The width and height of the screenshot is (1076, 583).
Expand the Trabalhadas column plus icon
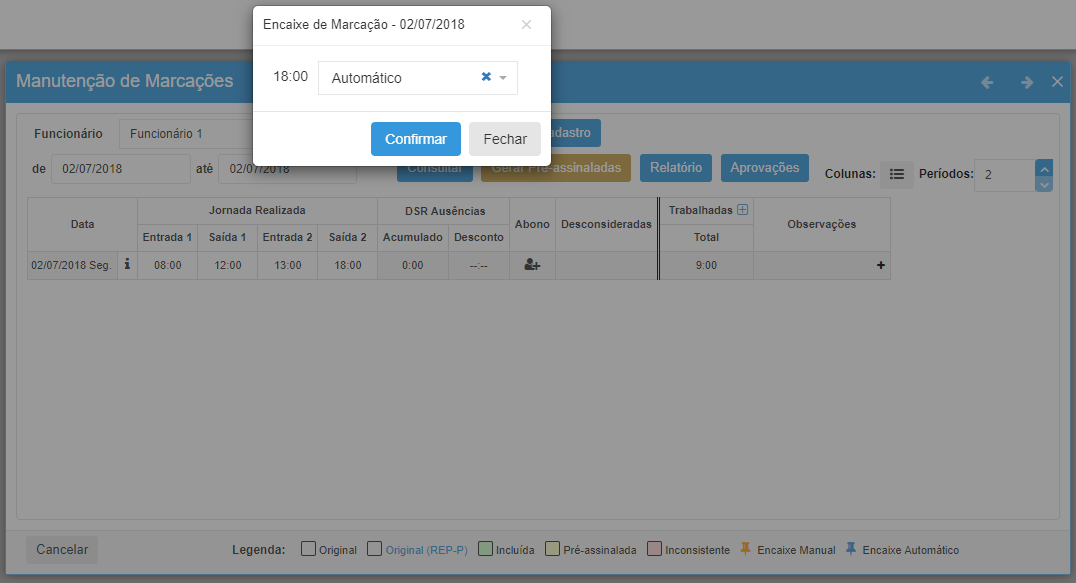click(742, 210)
